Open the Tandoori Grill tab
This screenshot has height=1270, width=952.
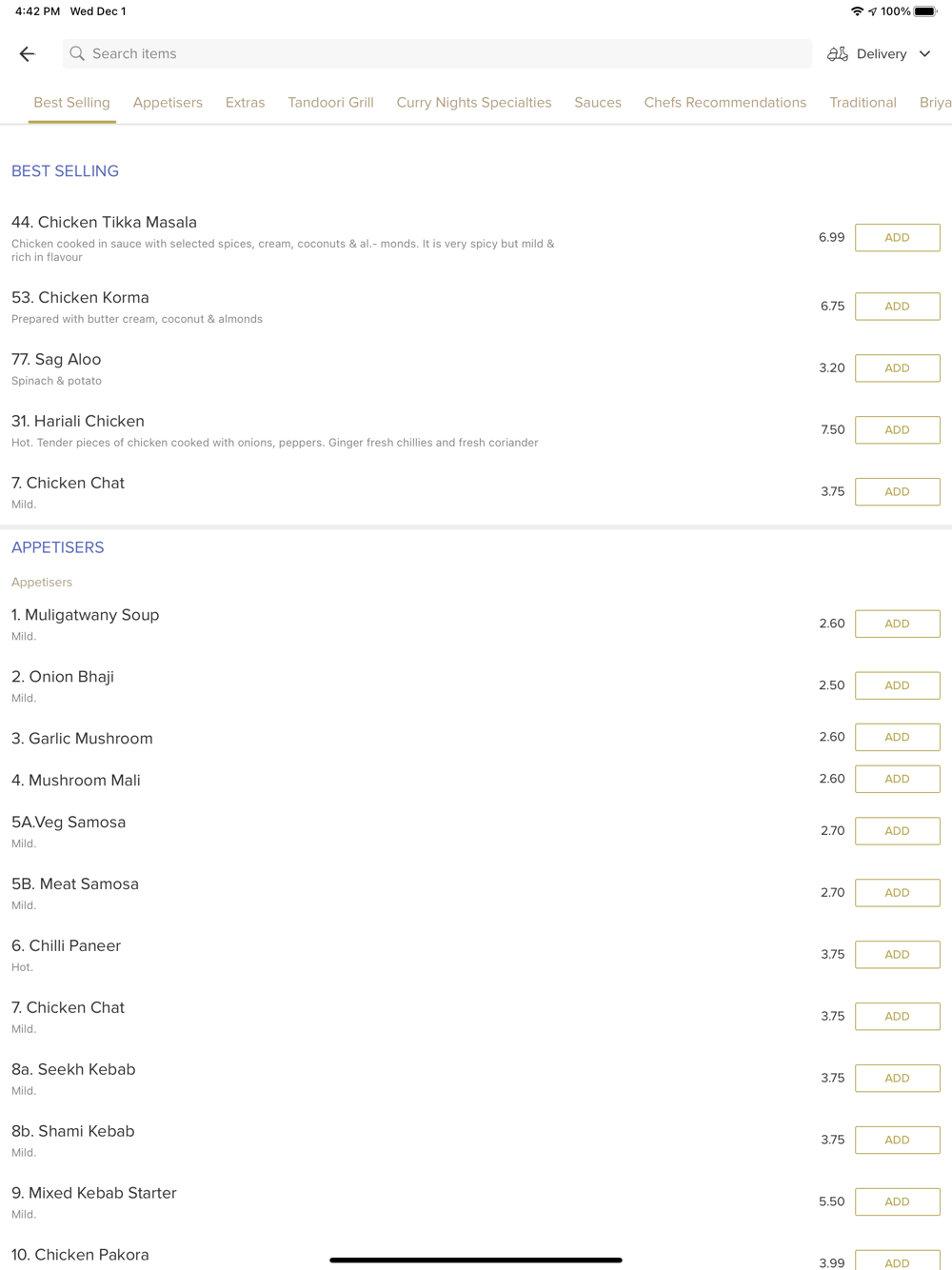pos(330,103)
